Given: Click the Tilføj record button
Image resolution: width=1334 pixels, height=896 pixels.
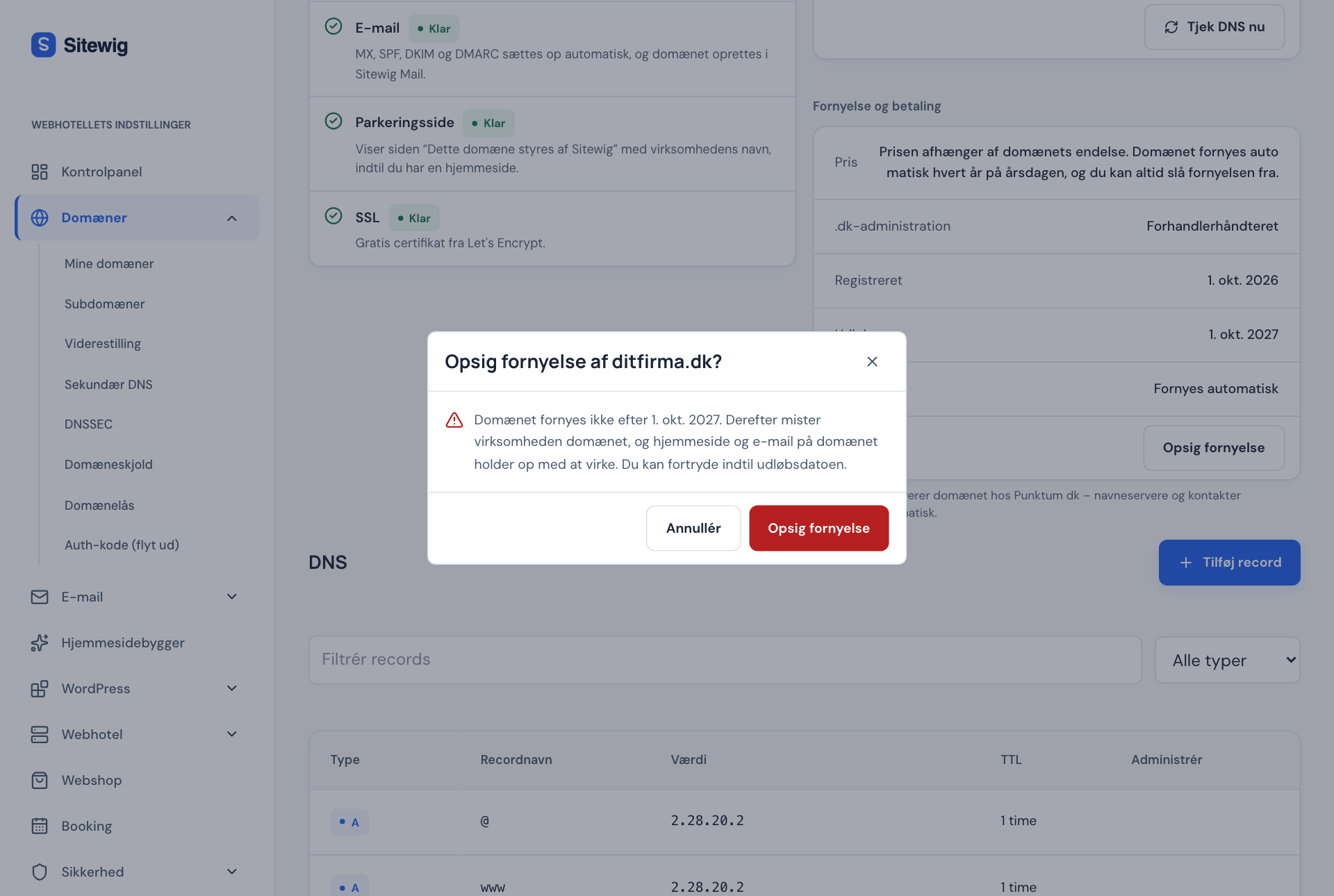Looking at the screenshot, I should tap(1229, 563).
